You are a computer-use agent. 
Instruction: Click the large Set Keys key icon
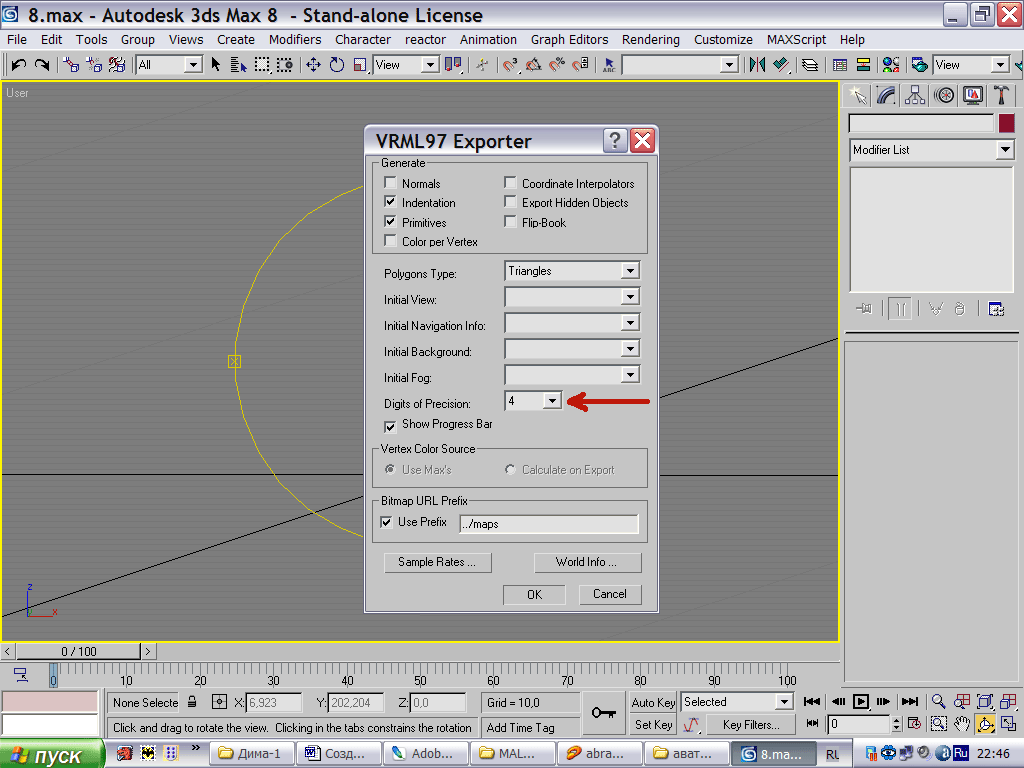(603, 712)
